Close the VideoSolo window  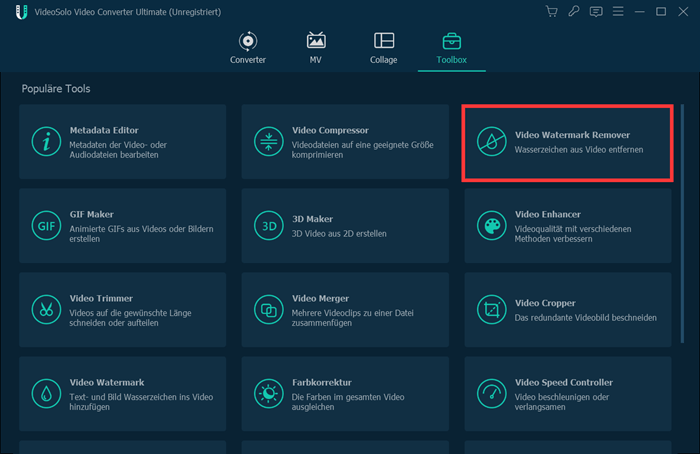(683, 12)
